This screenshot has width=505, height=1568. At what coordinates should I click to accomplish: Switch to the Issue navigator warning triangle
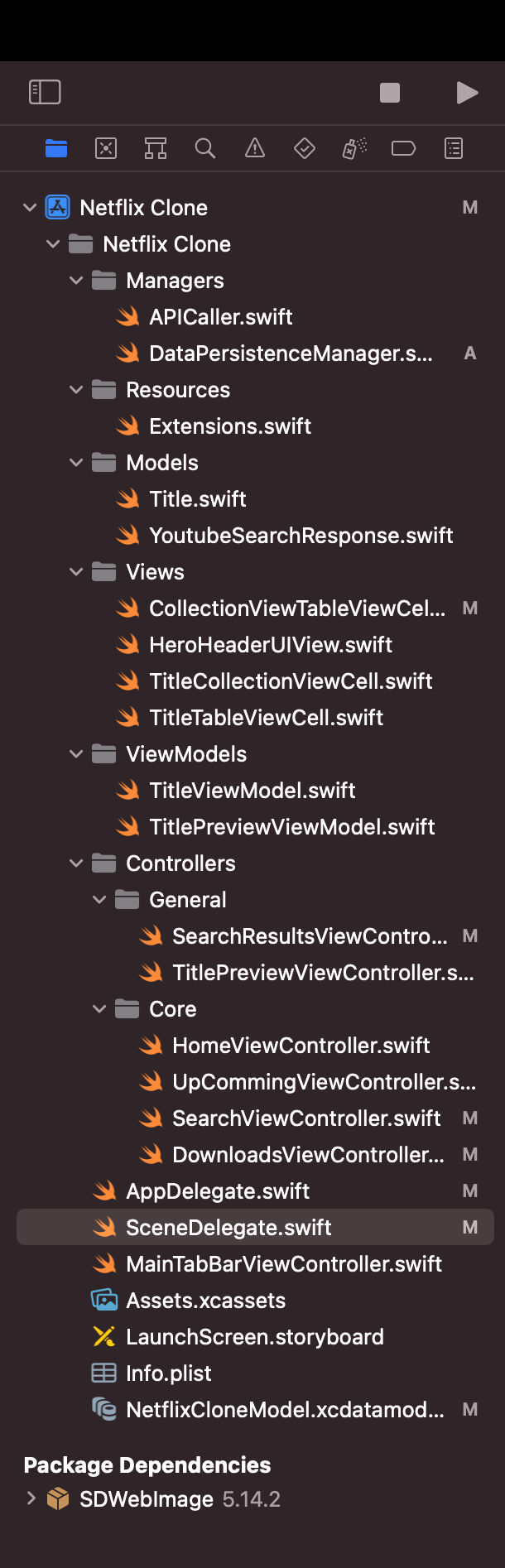pyautogui.click(x=254, y=149)
